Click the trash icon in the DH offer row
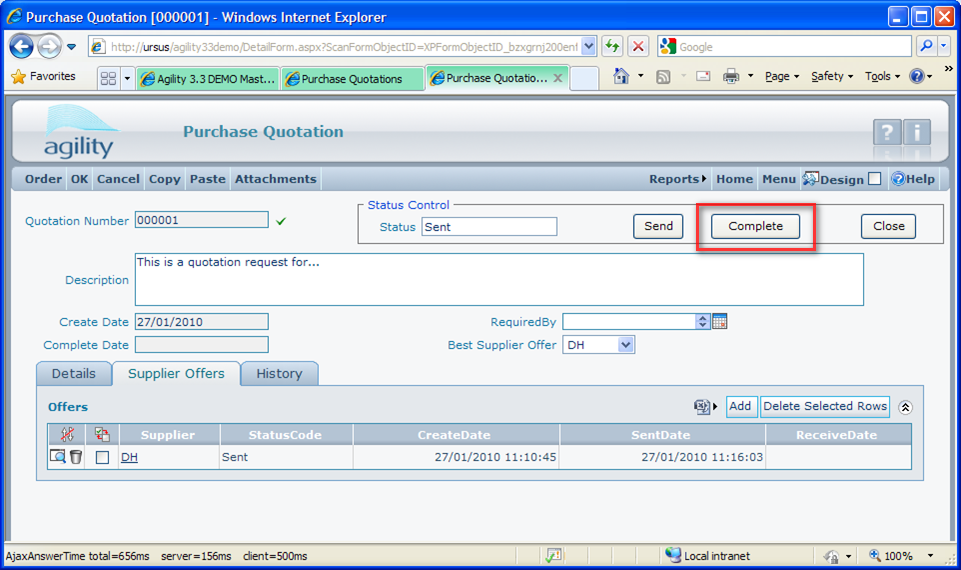 [x=76, y=457]
